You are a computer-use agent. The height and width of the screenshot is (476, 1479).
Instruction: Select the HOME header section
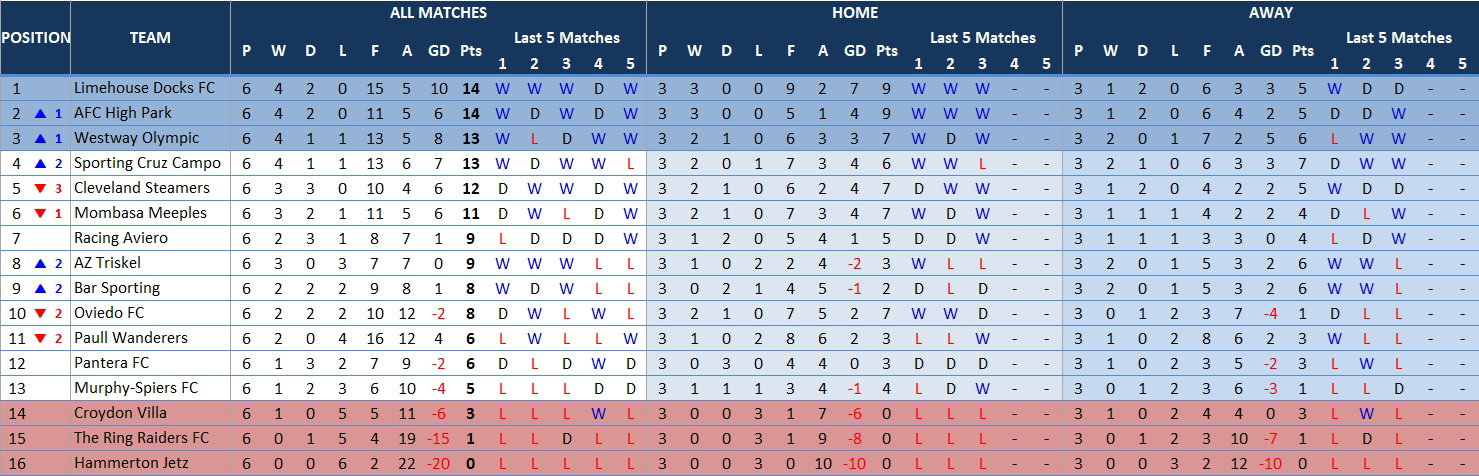[855, 13]
